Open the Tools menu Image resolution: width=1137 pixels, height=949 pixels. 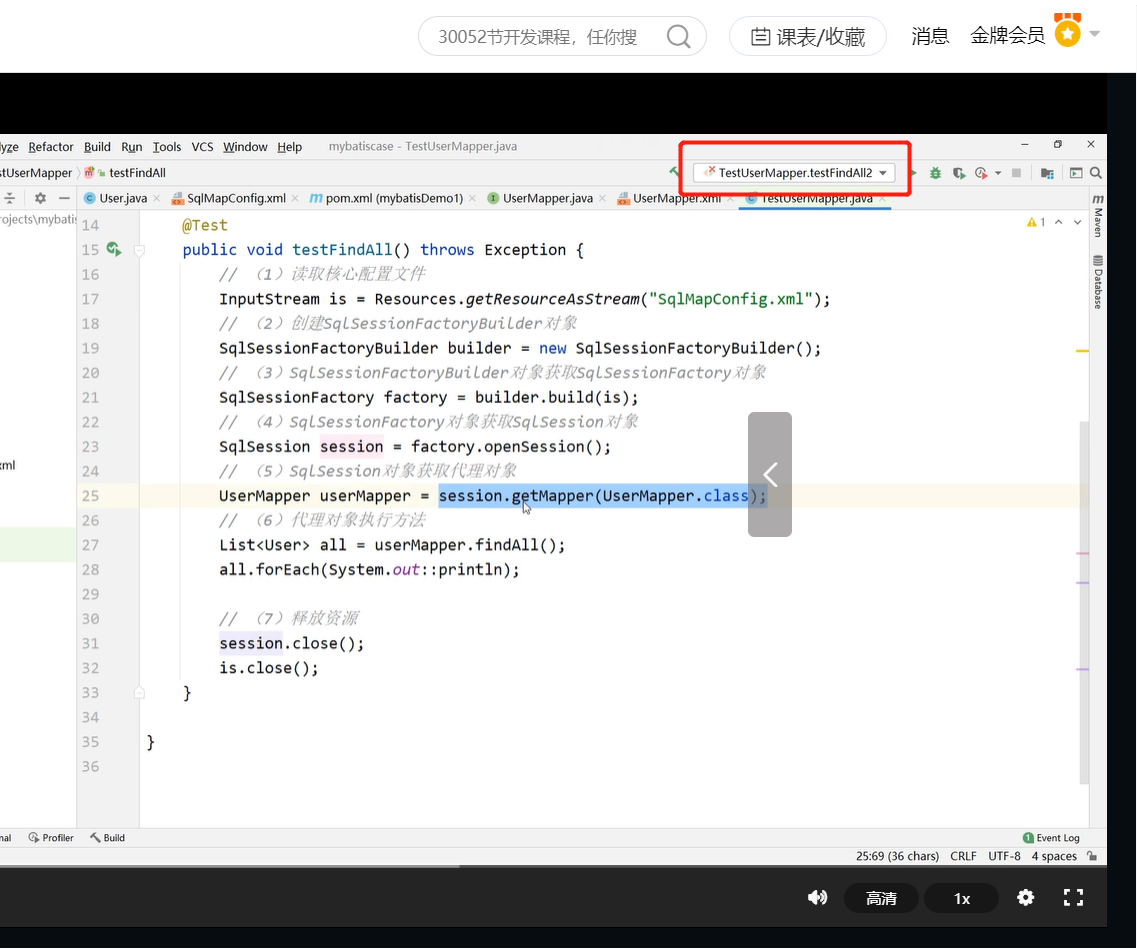click(x=167, y=146)
